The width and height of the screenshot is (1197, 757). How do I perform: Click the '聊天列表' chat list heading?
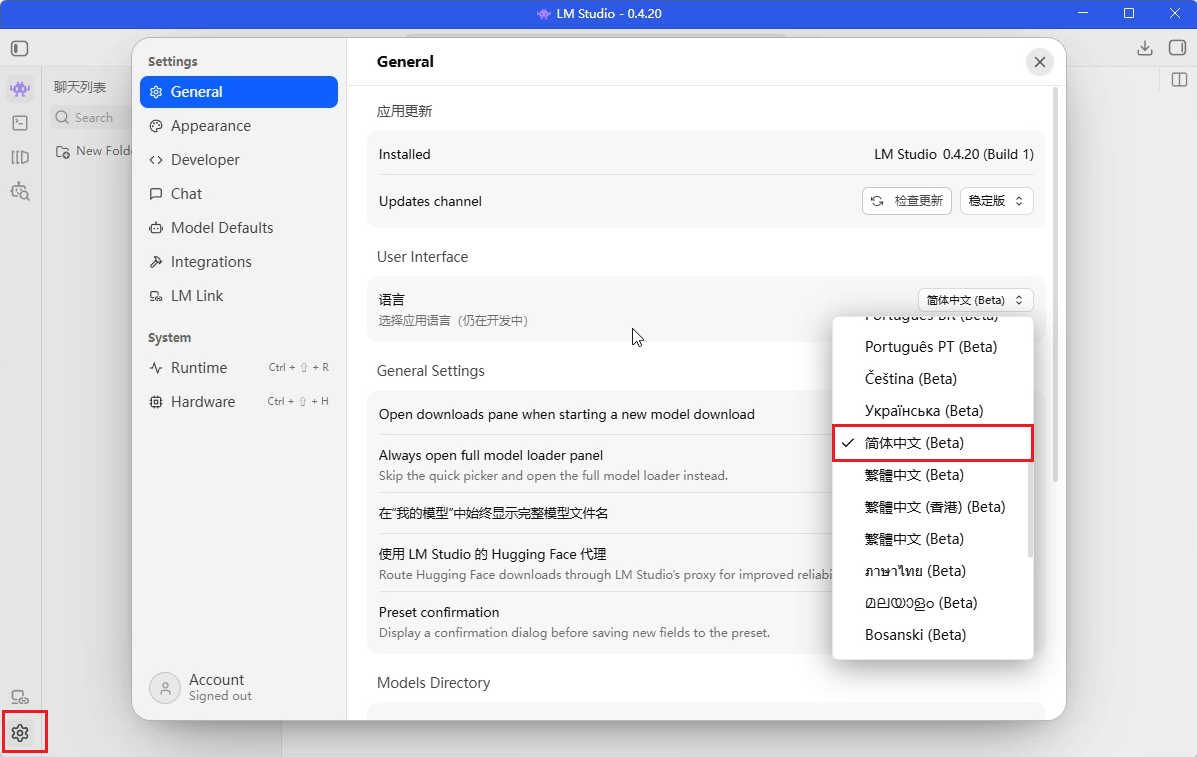[x=80, y=87]
